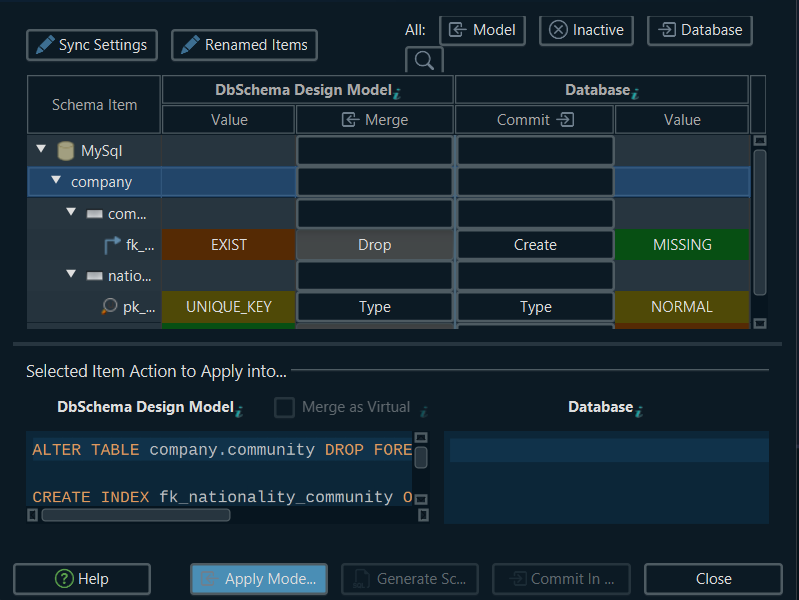The height and width of the screenshot is (600, 799).
Task: Open Sync Settings
Action: [92, 45]
